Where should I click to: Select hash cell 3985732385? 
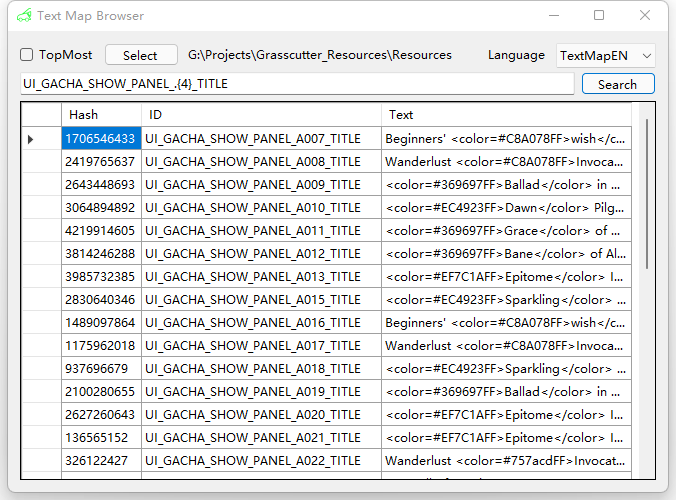pyautogui.click(x=100, y=276)
